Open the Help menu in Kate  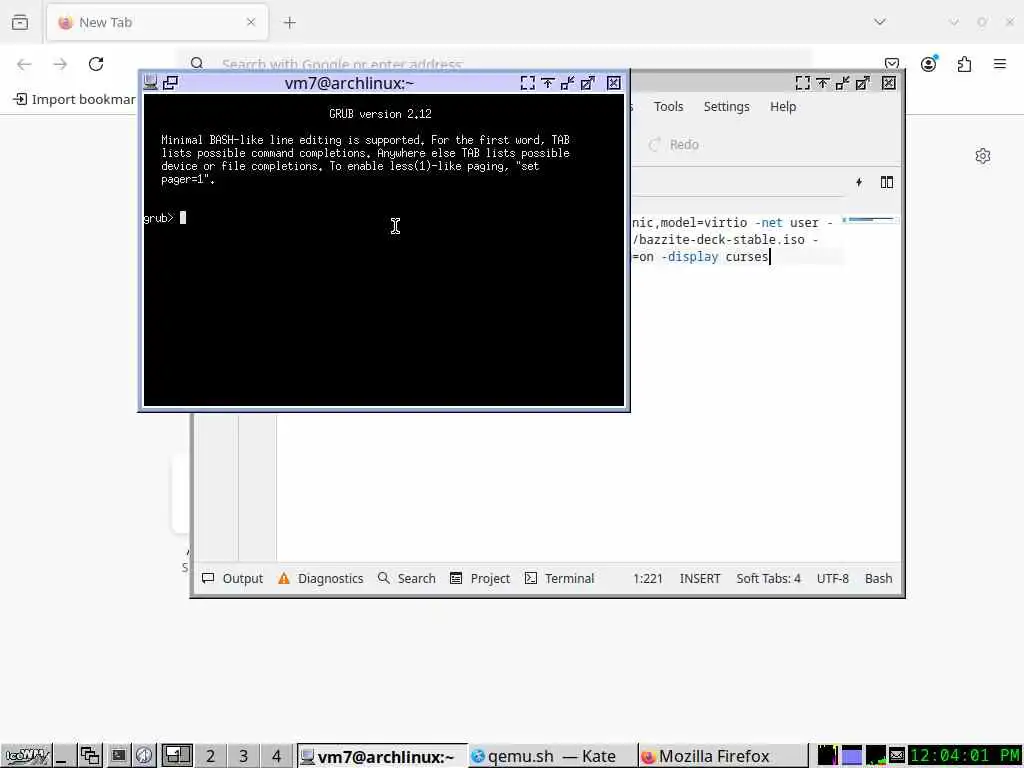(782, 106)
